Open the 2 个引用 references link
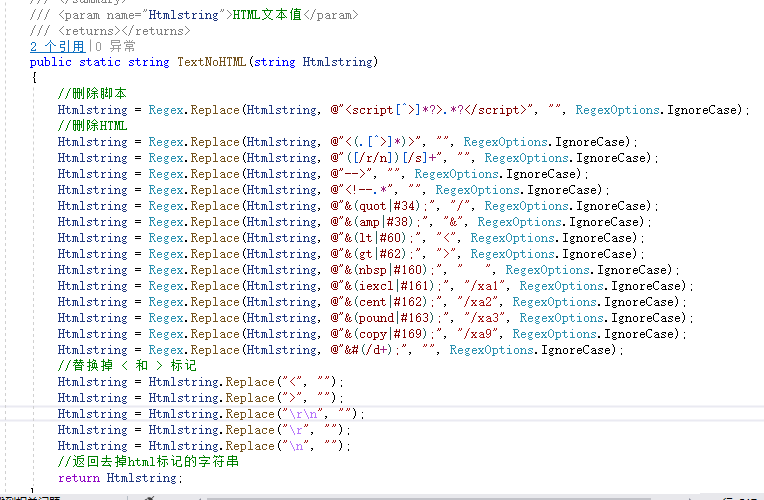This screenshot has height=500, width=764. (x=57, y=46)
